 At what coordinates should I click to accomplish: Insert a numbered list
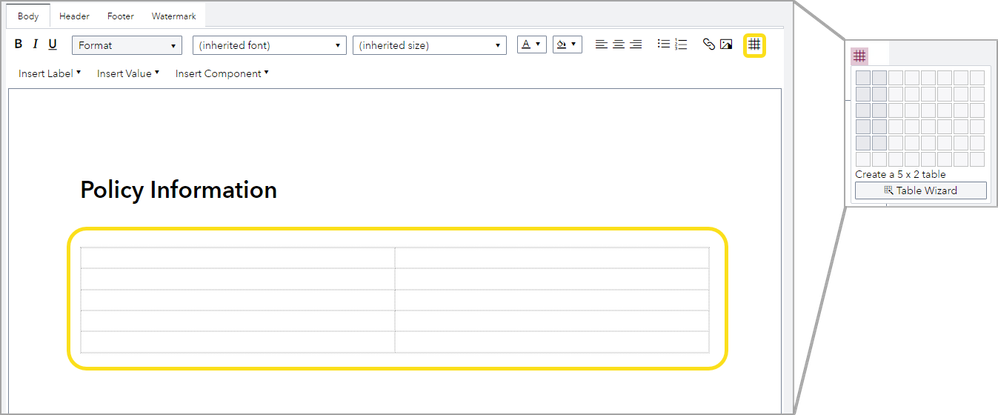pos(681,45)
